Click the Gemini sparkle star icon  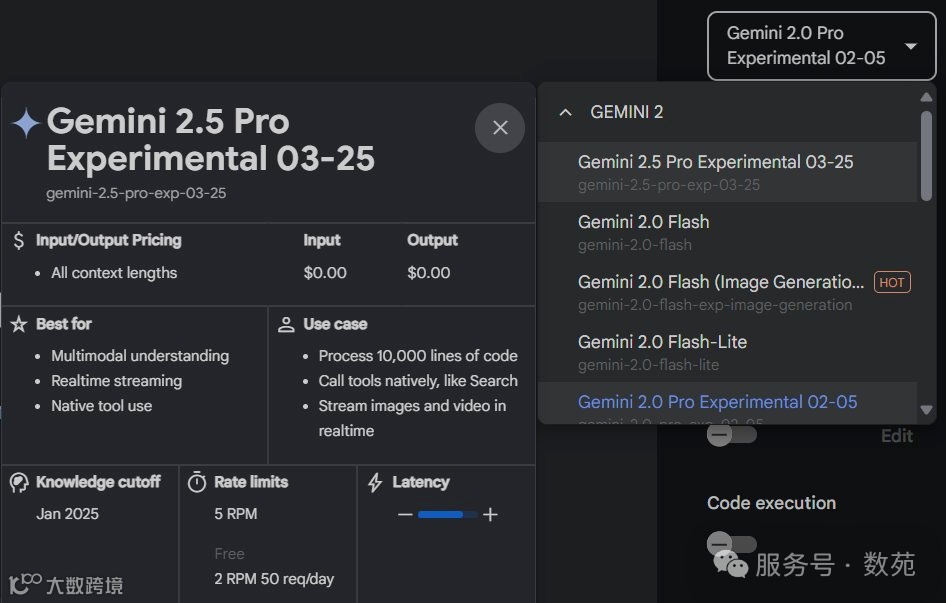pyautogui.click(x=26, y=123)
